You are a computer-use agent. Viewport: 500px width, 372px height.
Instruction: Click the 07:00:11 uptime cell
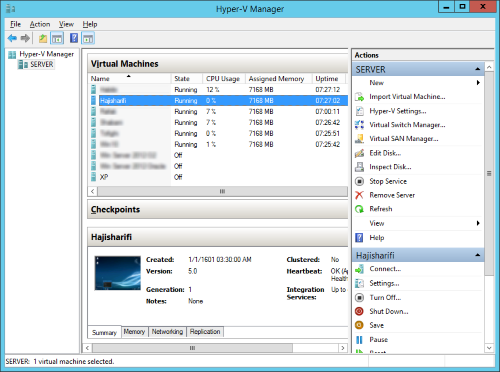coord(328,112)
